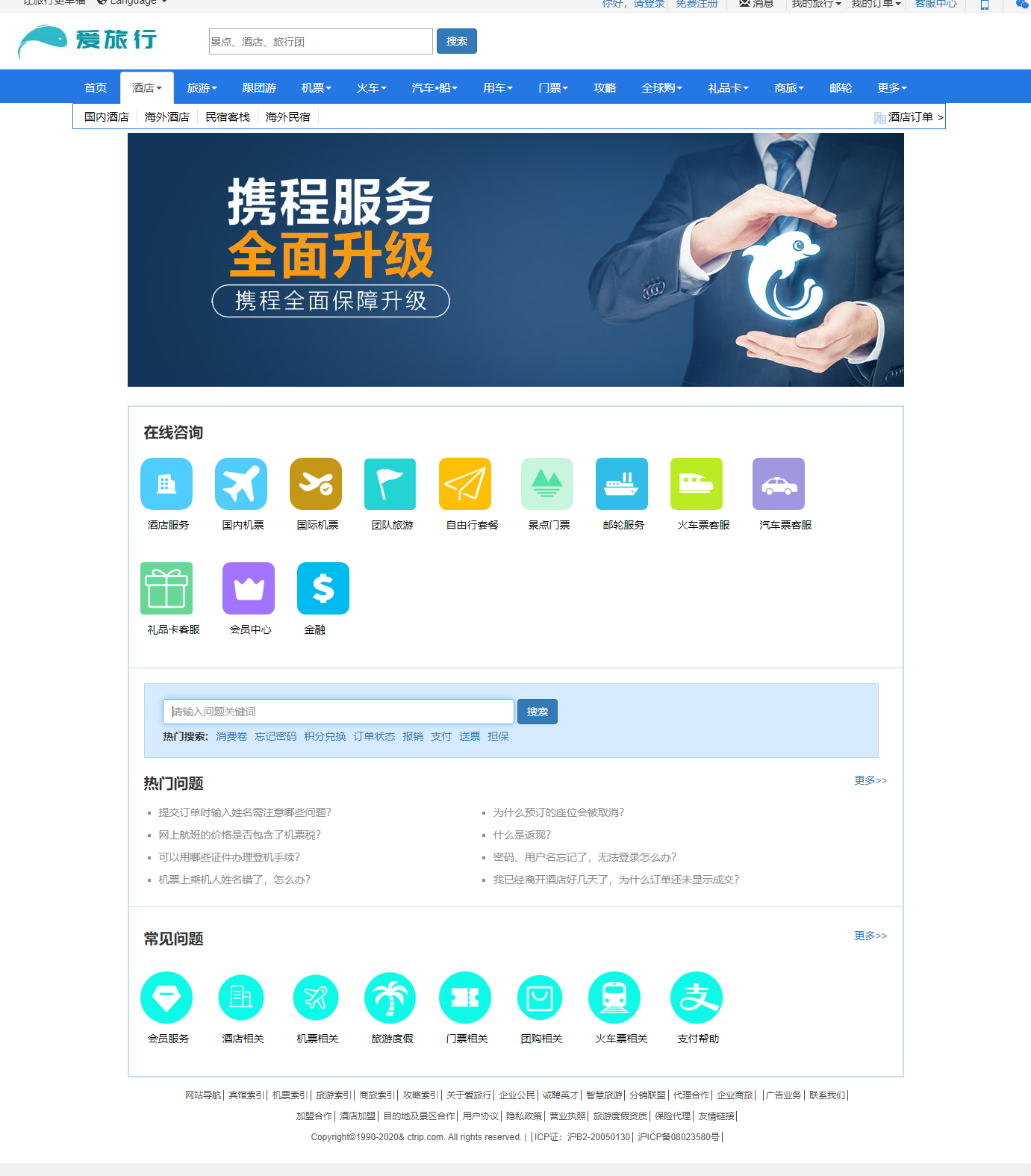This screenshot has width=1031, height=1176.
Task: Open the 邮轮服务 cruise ship icon
Action: pyautogui.click(x=622, y=484)
